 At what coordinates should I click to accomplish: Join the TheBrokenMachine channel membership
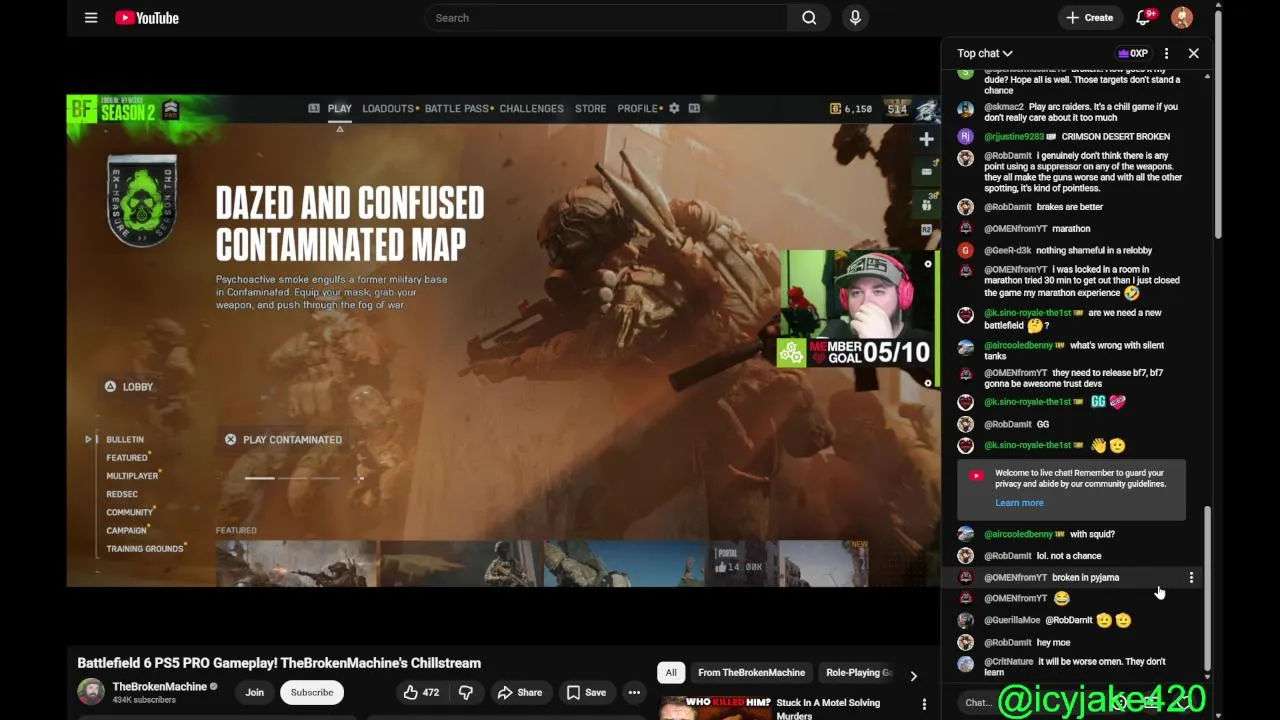tap(255, 692)
